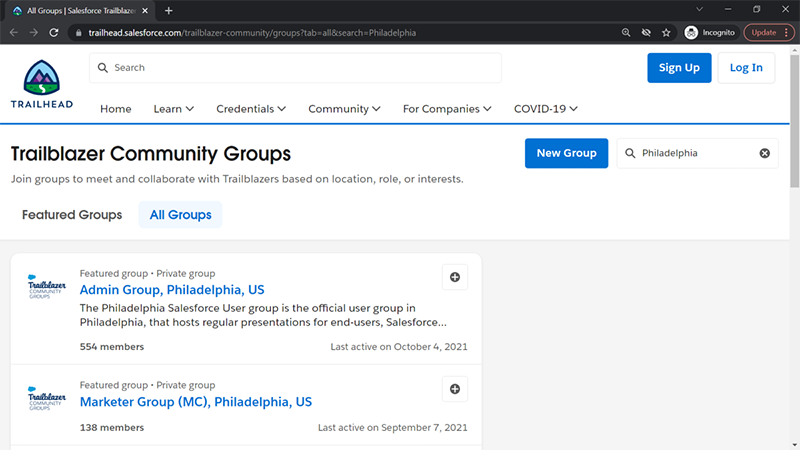
Task: Click the tracking blocked eye icon
Action: pyautogui.click(x=646, y=33)
